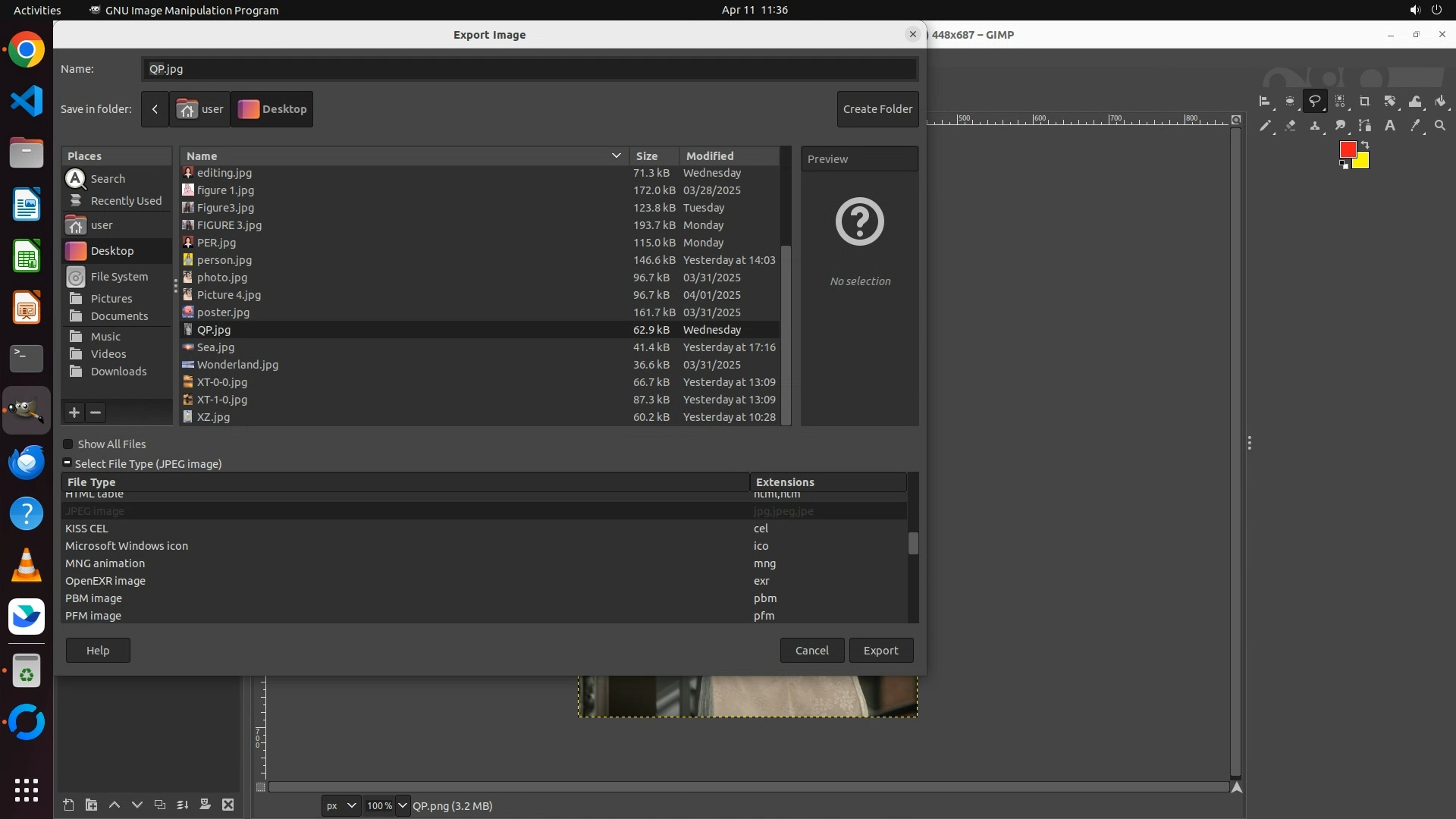Open the 100% zoom level dropdown
The image size is (1456, 819).
point(402,805)
